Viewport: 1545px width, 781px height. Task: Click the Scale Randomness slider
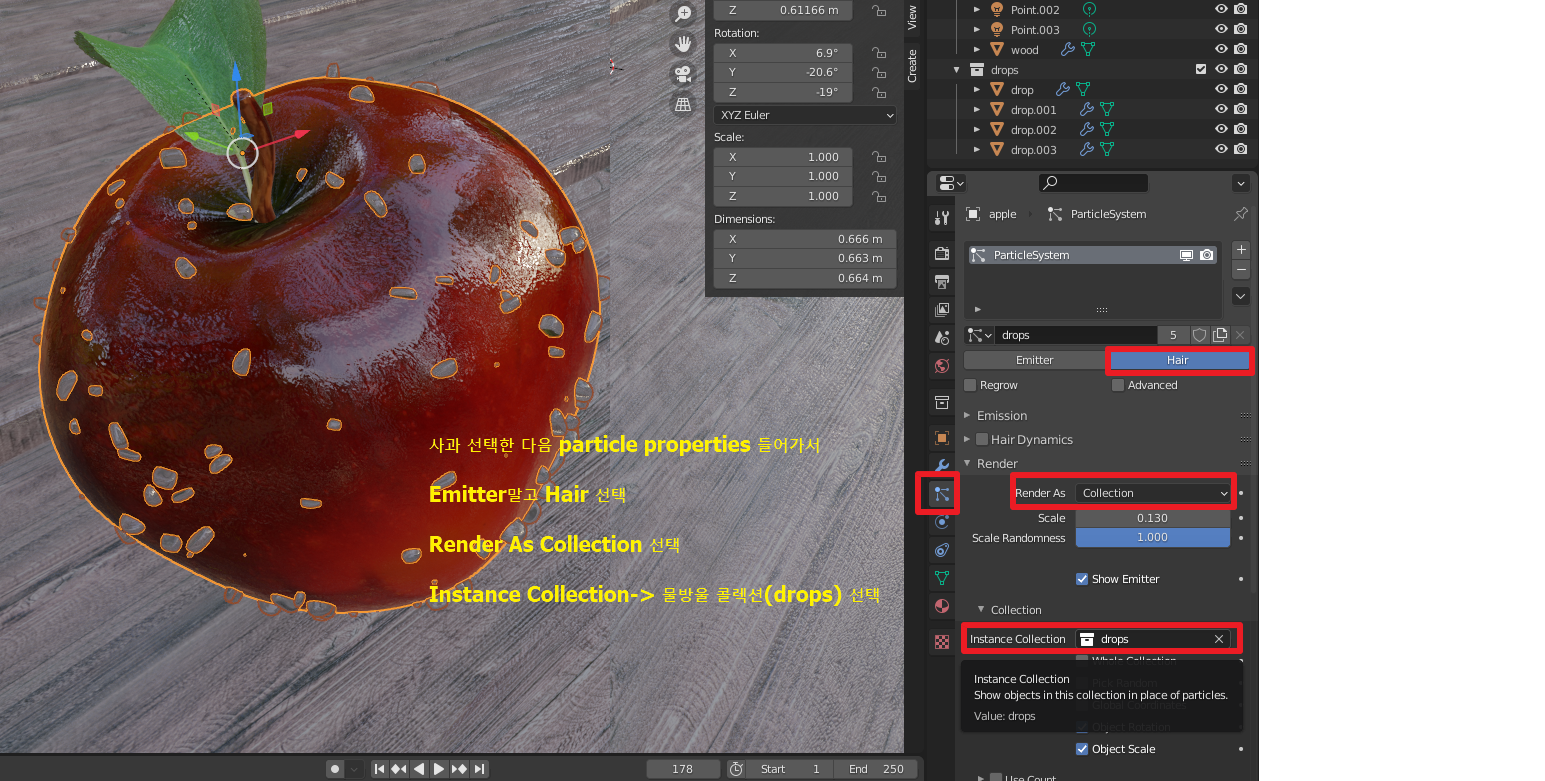1153,538
